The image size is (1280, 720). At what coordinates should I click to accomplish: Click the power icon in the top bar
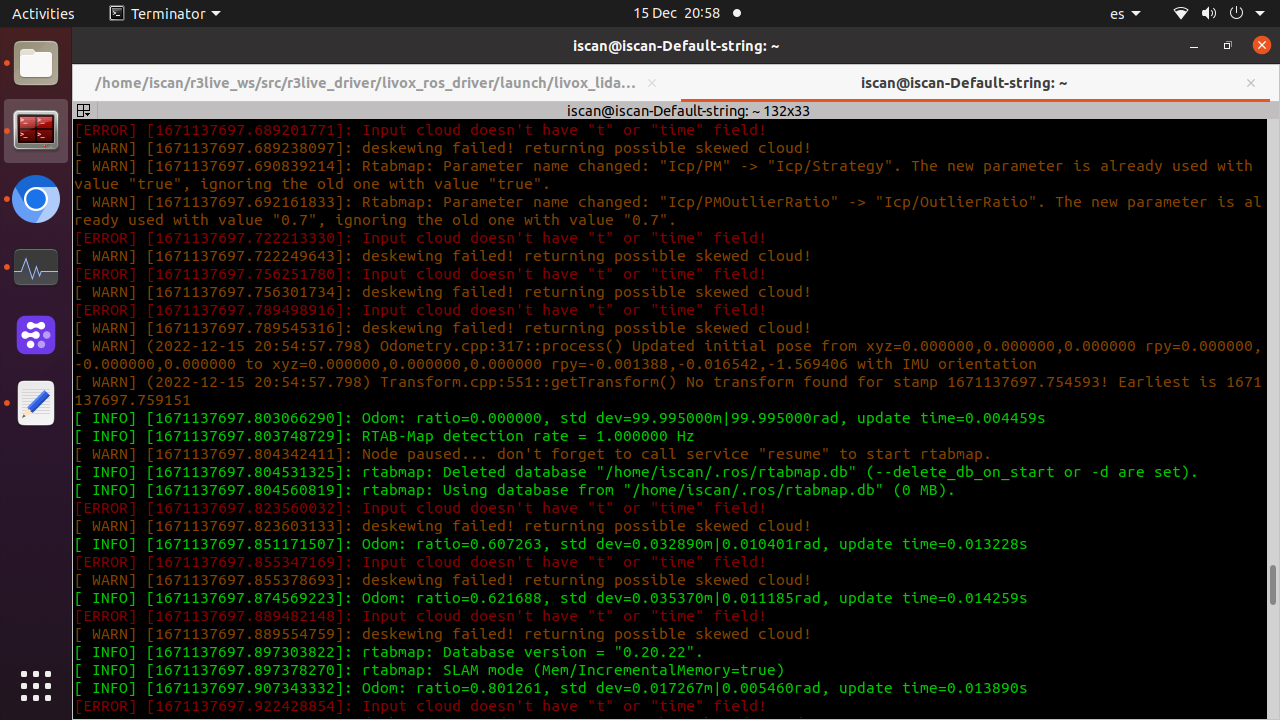pos(1235,14)
